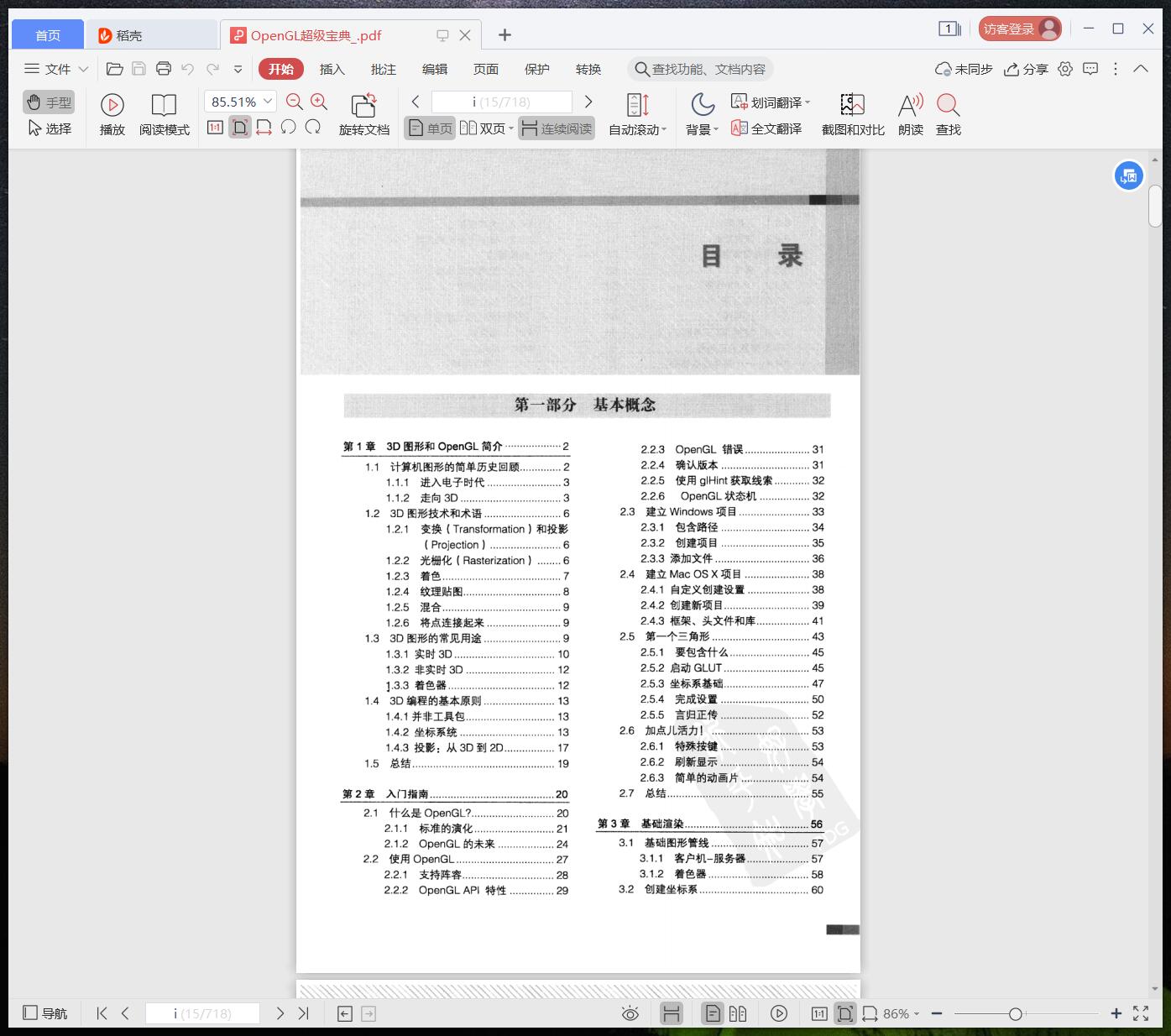Select the 批注 ribbon tab
The image size is (1171, 1036).
[x=384, y=69]
